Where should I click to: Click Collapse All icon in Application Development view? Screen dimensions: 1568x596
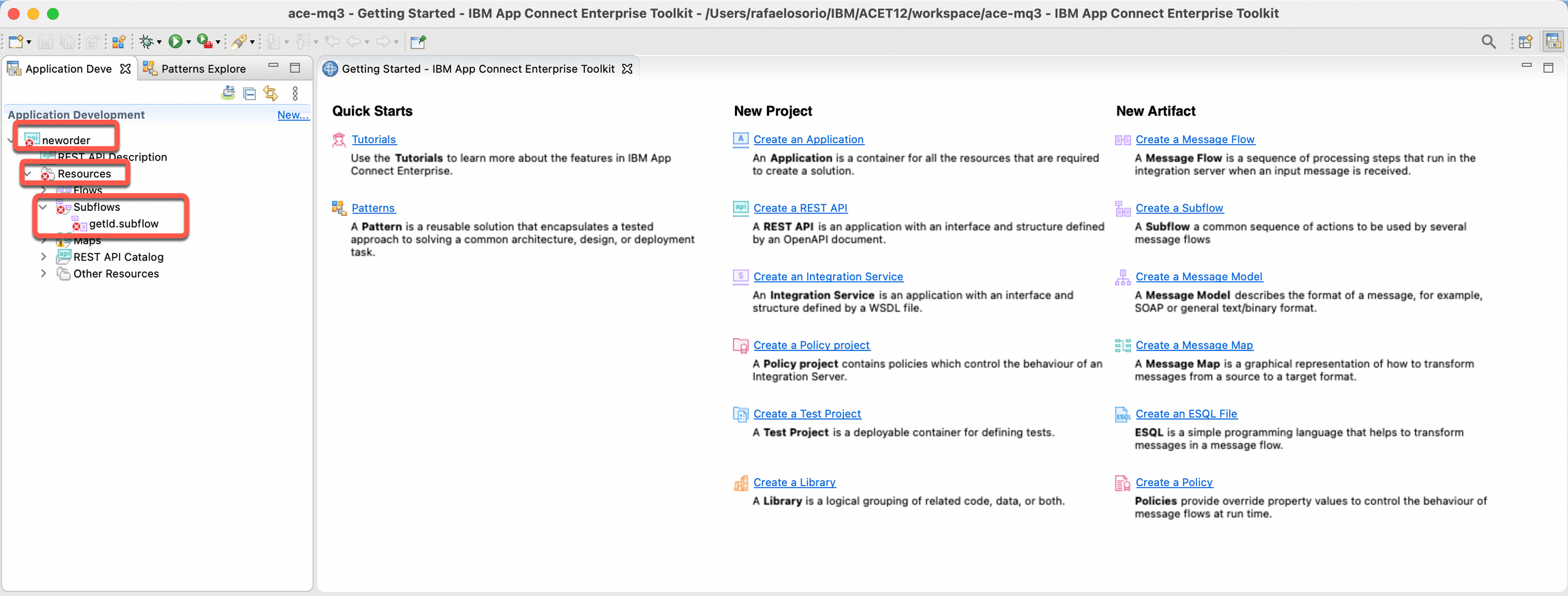pyautogui.click(x=250, y=94)
